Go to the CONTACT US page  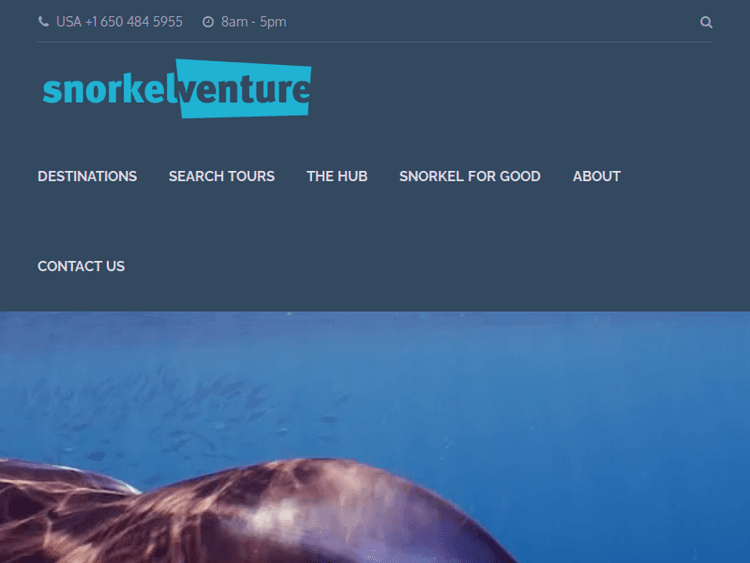(x=81, y=266)
